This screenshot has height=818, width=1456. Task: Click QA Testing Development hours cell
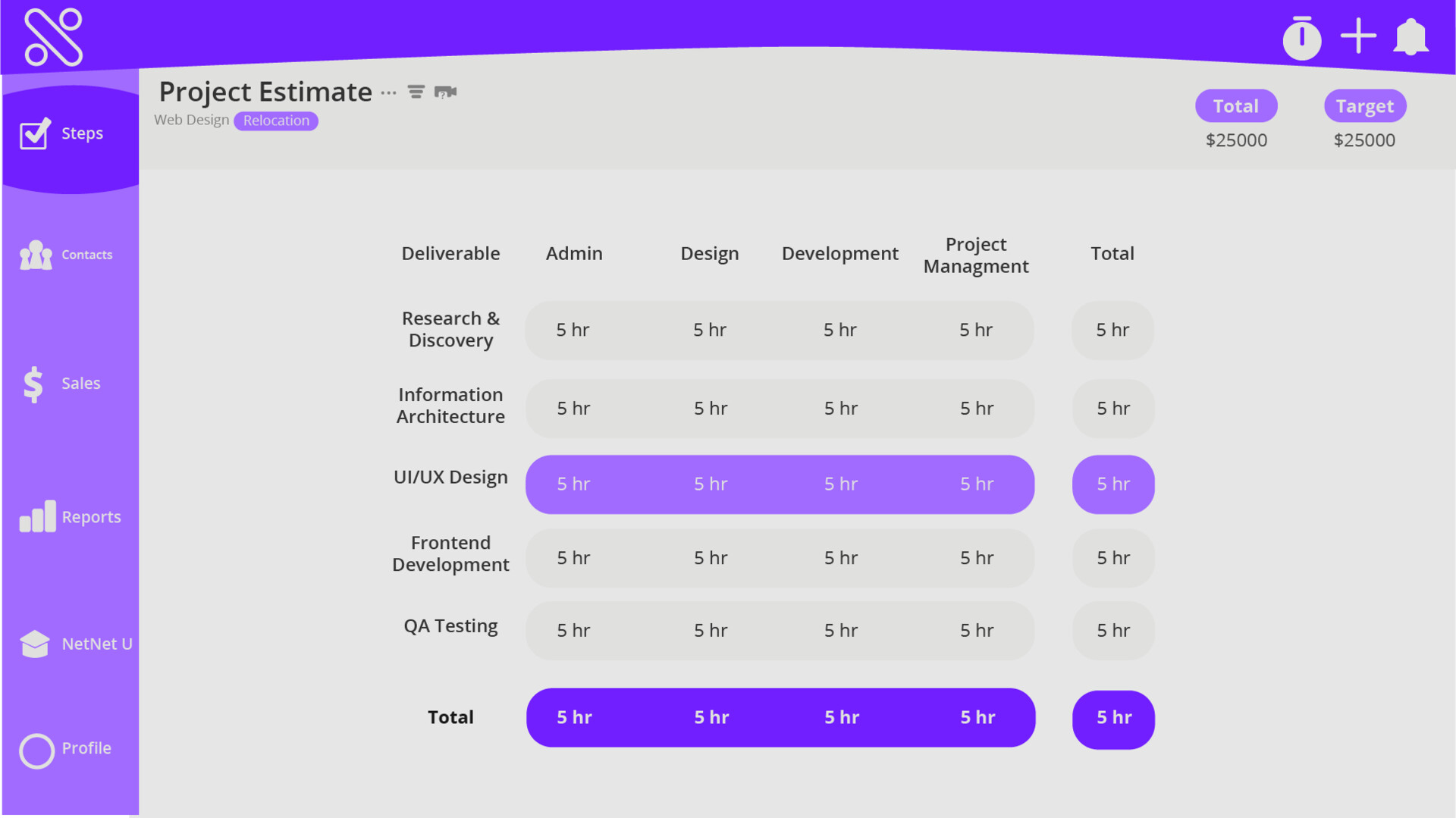click(840, 631)
